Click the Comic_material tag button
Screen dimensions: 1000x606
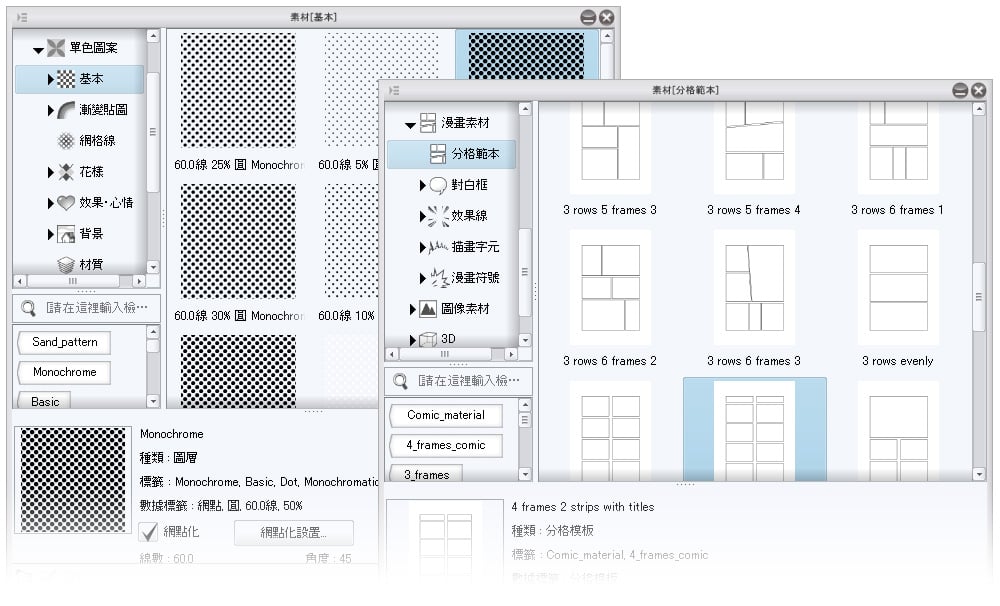pos(445,415)
